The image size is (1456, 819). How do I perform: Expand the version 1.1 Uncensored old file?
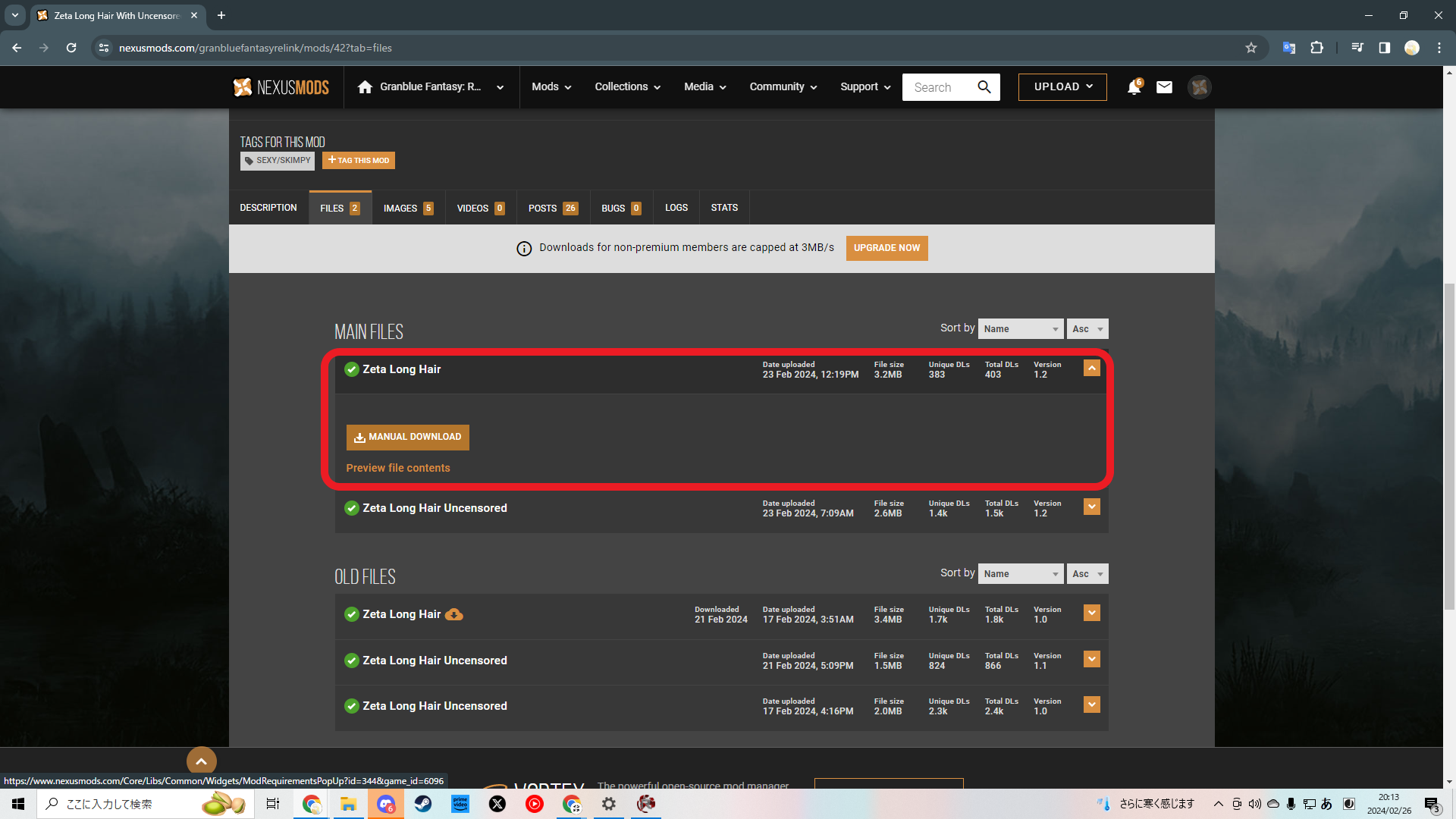pyautogui.click(x=1091, y=659)
